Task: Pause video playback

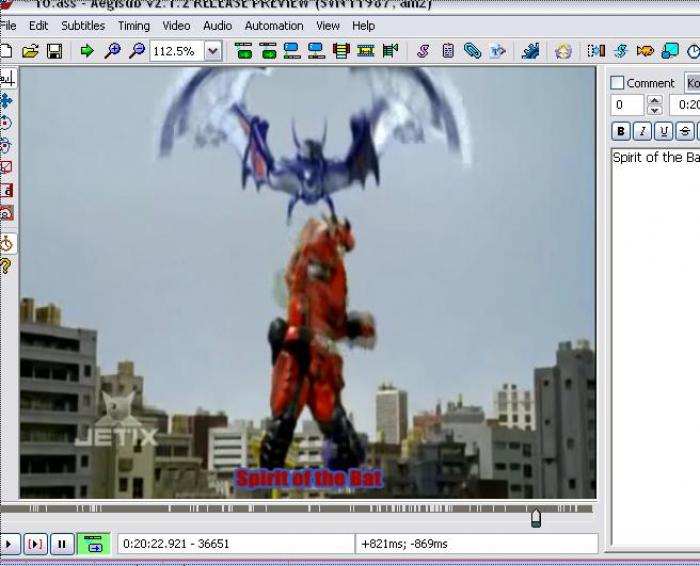Action: 62,544
